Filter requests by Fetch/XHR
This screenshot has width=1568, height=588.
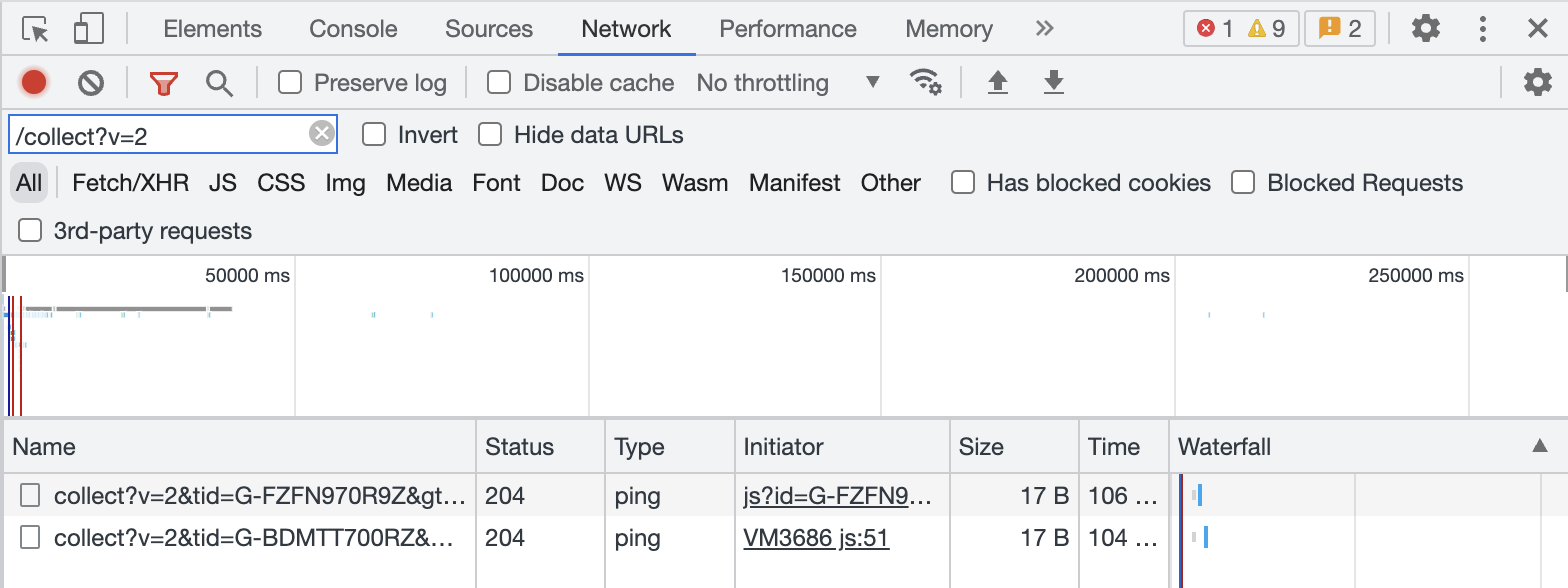click(x=130, y=183)
